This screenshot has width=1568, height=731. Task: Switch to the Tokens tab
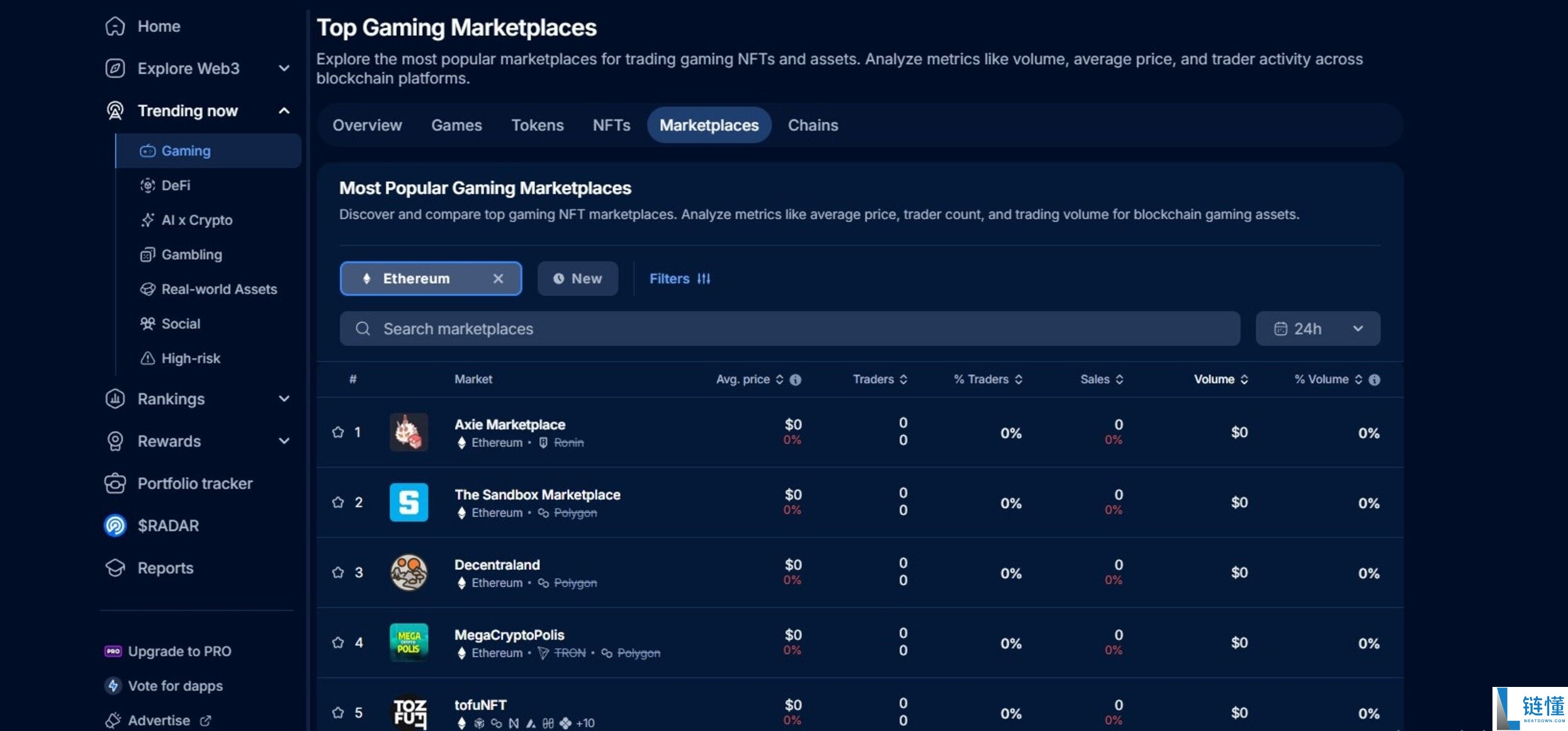537,125
